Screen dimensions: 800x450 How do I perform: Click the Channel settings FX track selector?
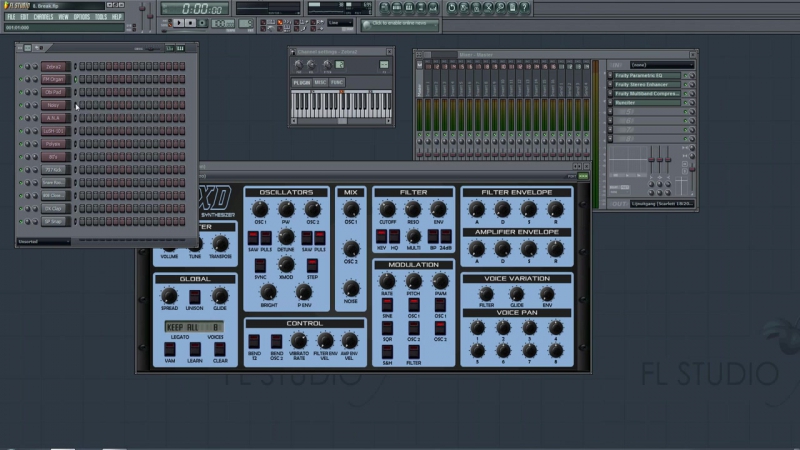[x=384, y=65]
